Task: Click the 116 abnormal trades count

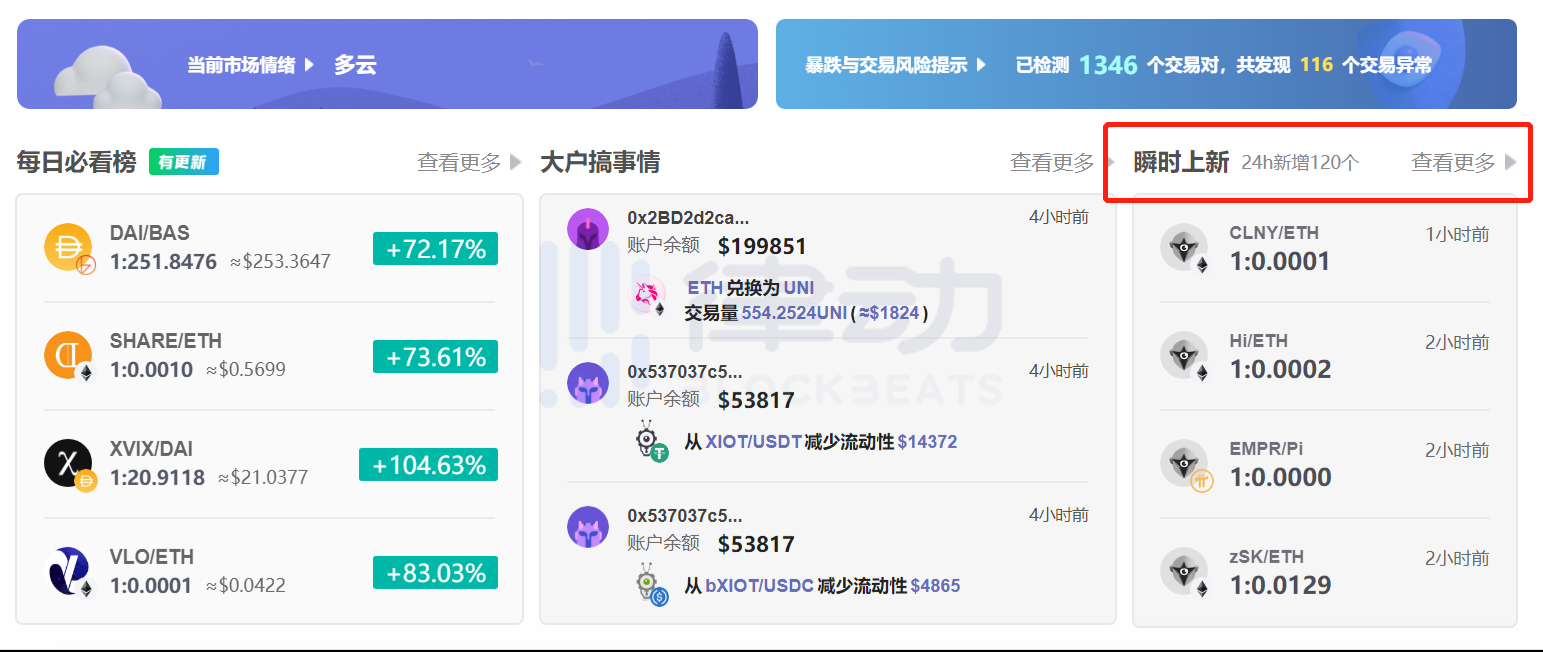Action: pyautogui.click(x=1316, y=65)
